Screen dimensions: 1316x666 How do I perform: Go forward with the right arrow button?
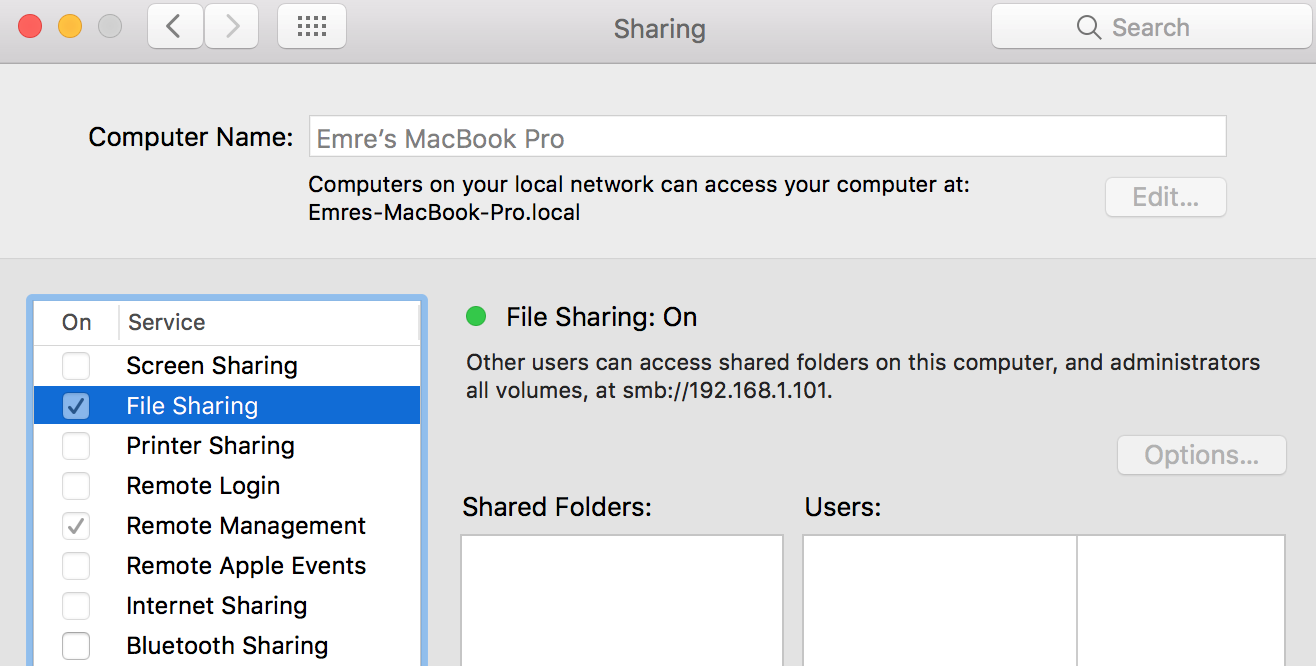(x=232, y=27)
